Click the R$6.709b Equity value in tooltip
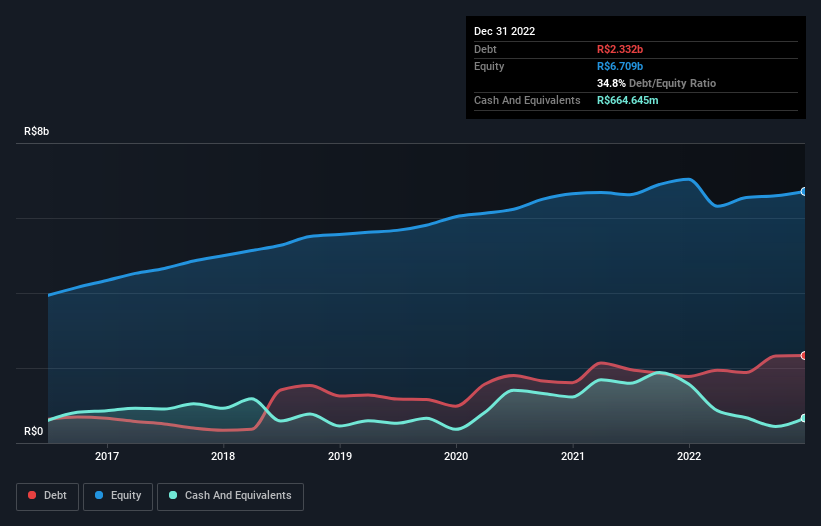821x526 pixels. (620, 66)
